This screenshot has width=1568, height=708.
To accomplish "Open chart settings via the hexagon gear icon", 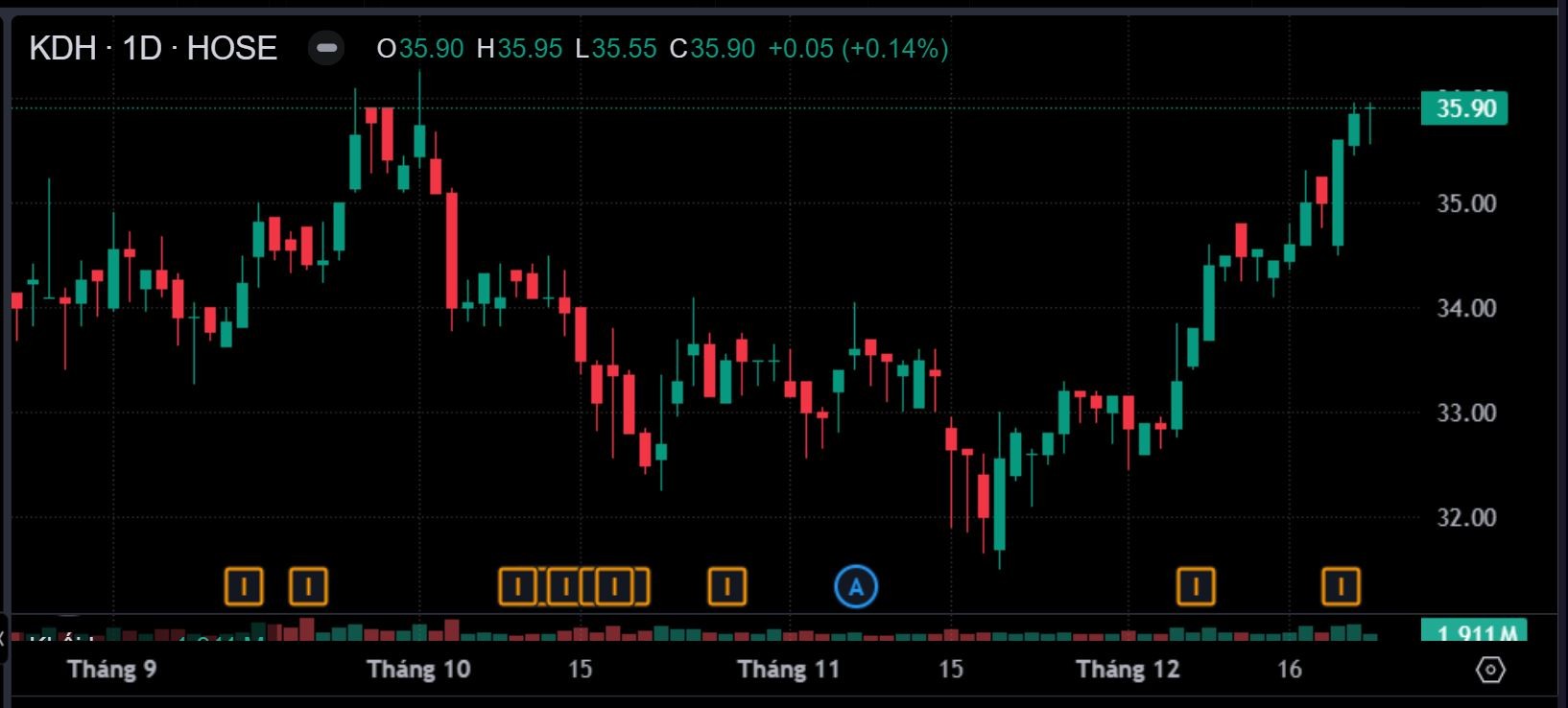I will point(1489,669).
